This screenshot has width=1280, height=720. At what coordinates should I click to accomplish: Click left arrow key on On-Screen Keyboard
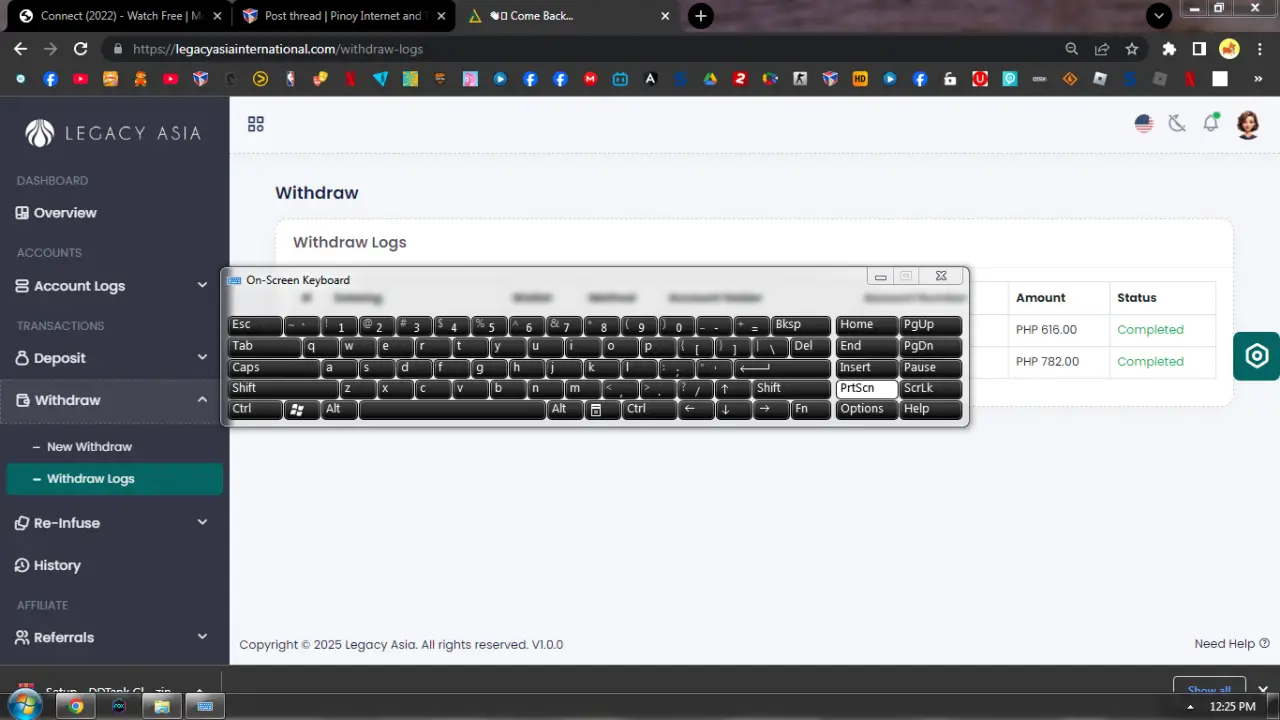696,409
